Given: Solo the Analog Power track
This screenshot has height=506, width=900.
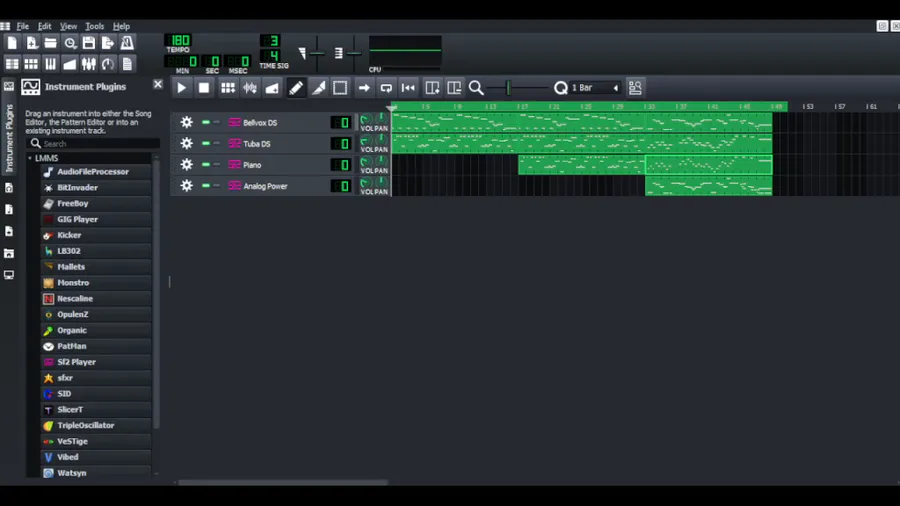Looking at the screenshot, I should (216, 186).
